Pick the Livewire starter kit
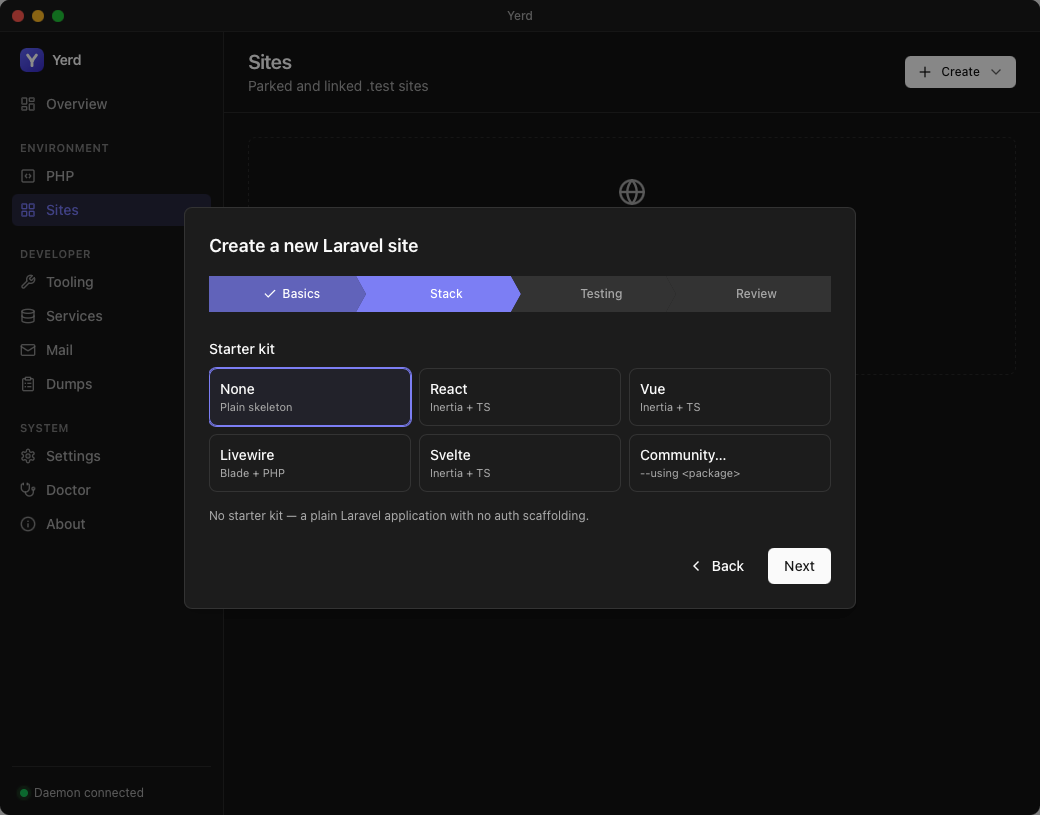Image resolution: width=1040 pixels, height=815 pixels. click(x=310, y=463)
